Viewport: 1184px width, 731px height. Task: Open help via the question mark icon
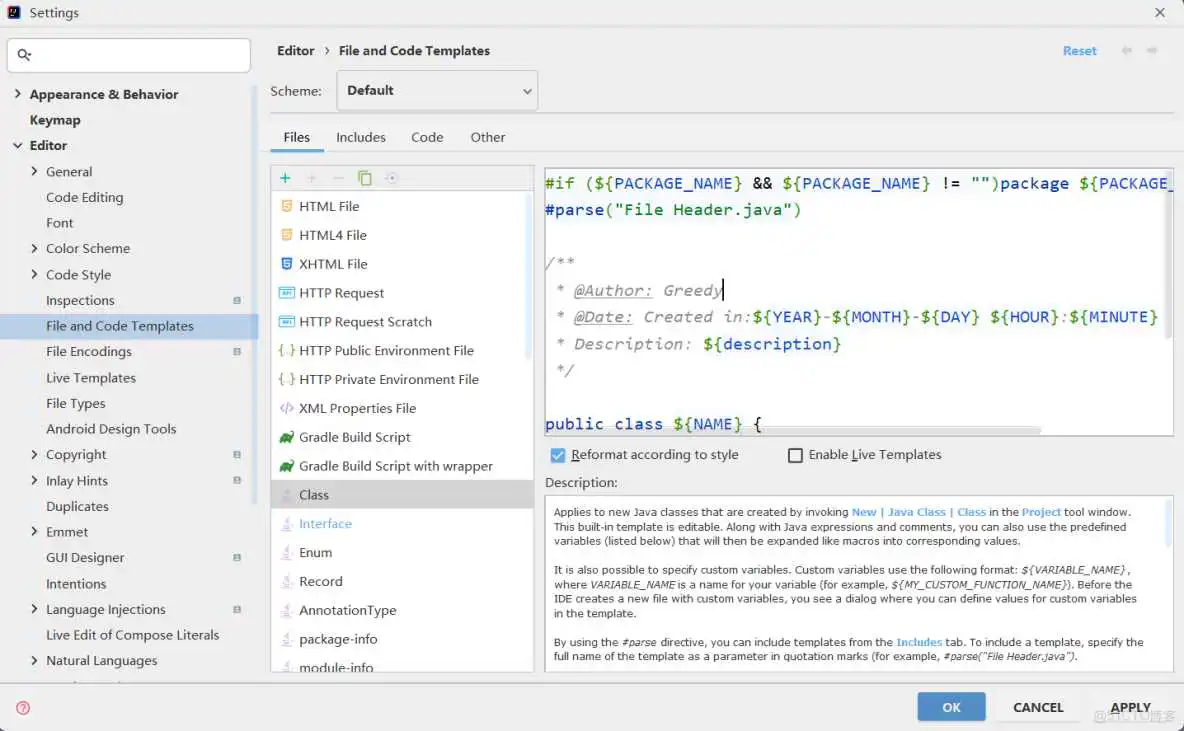[x=23, y=708]
